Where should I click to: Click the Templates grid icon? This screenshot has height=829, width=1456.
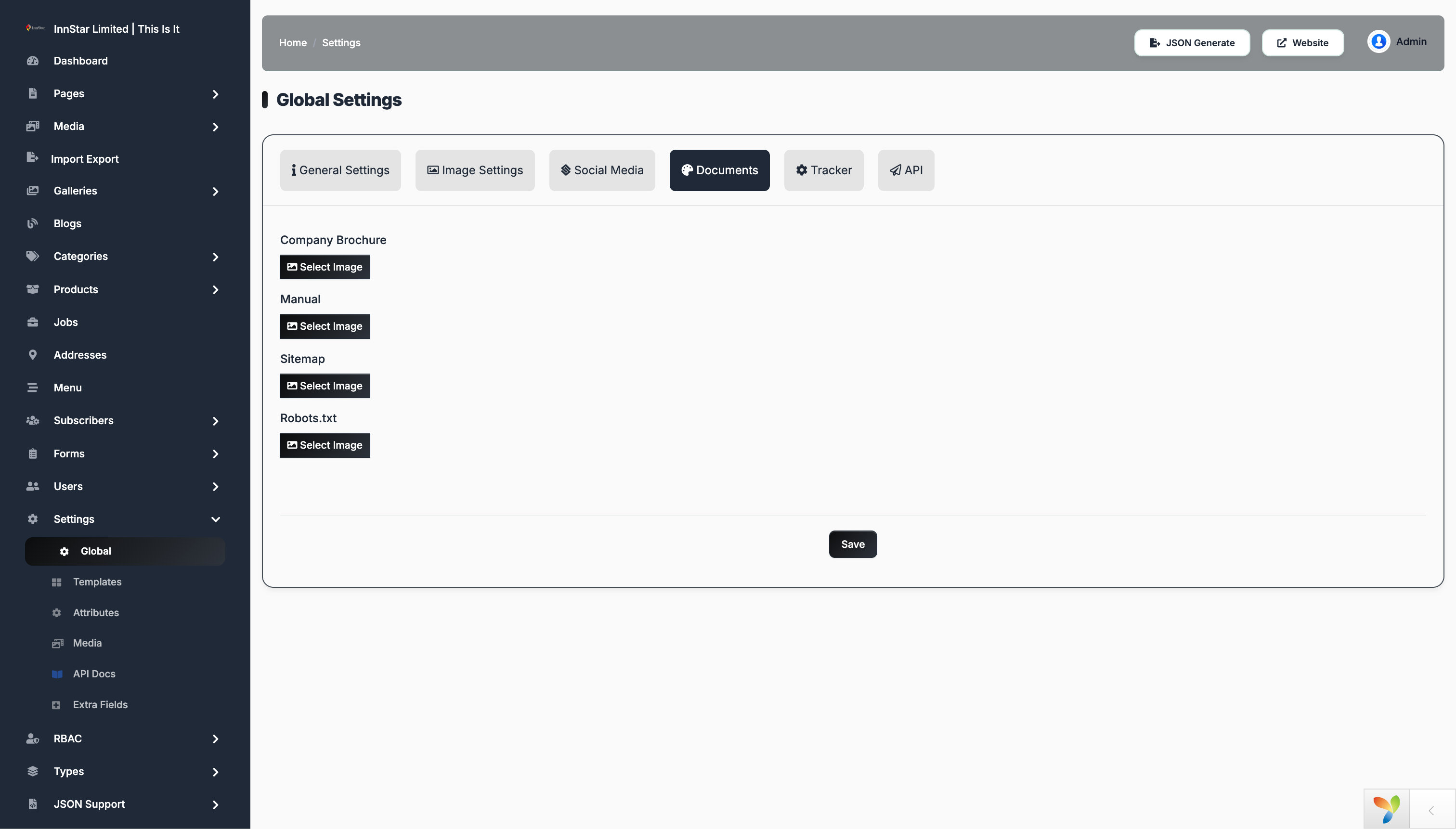coord(56,582)
